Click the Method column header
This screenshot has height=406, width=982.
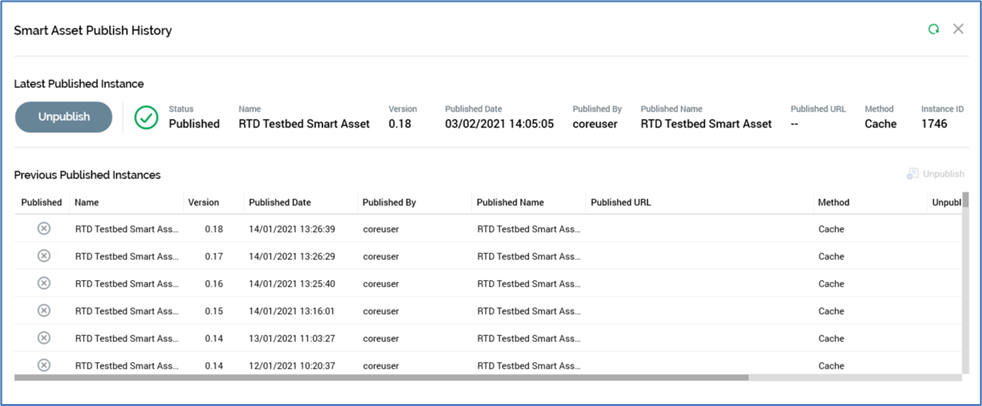833,202
